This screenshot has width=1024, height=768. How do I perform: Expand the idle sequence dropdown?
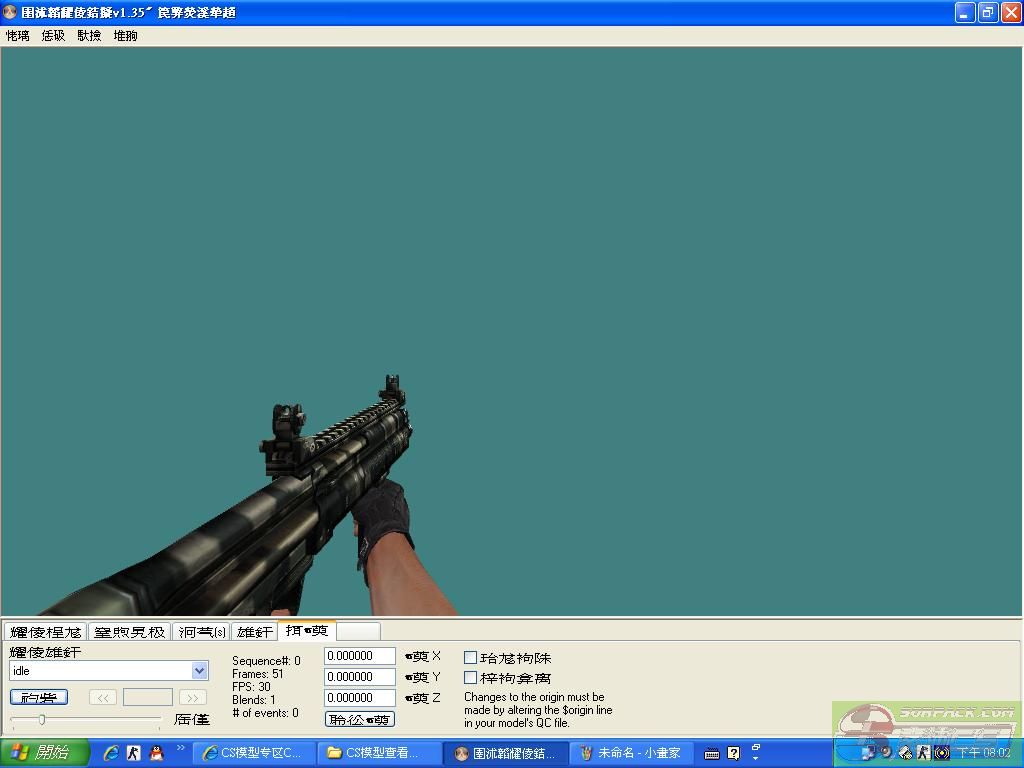(x=199, y=671)
